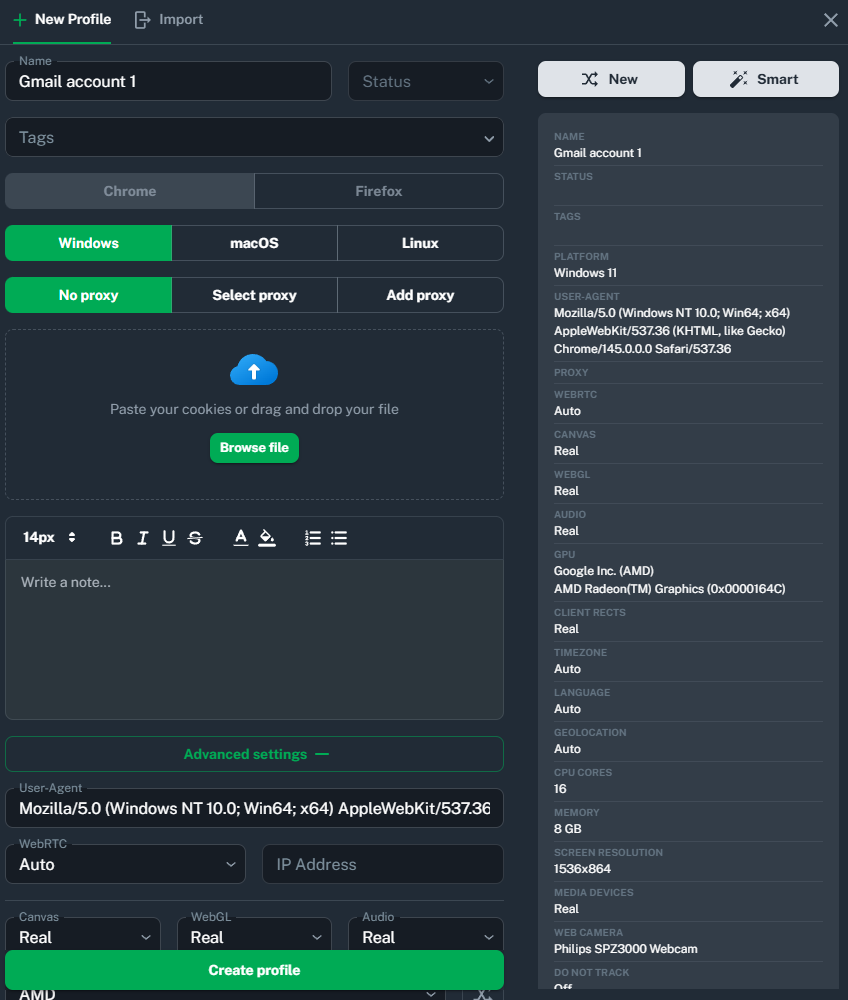Insert a numbered list in note

click(x=313, y=538)
